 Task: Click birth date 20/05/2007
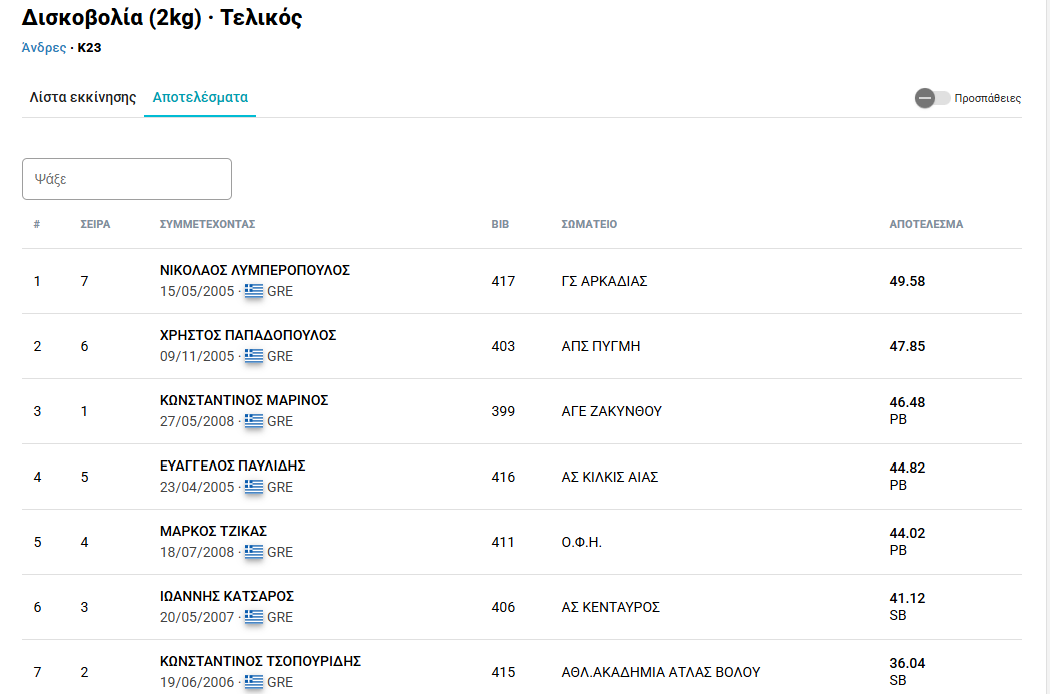point(197,618)
